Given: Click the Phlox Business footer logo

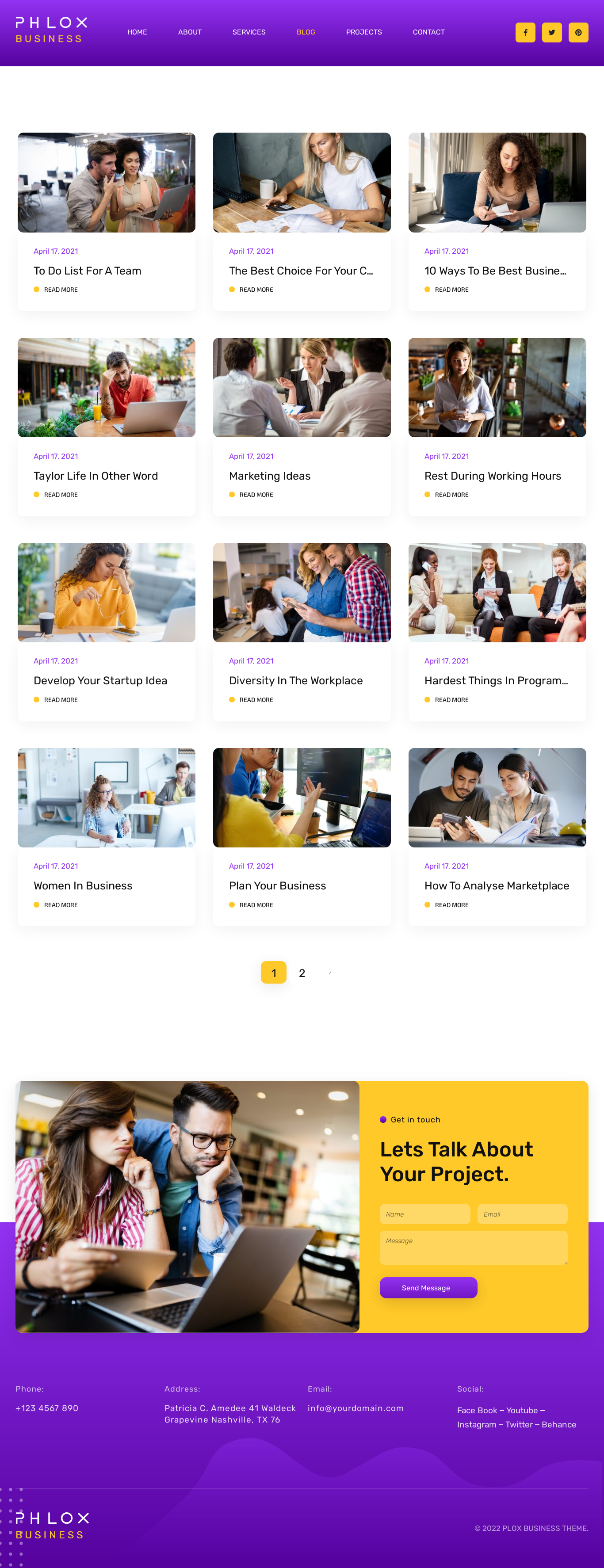Looking at the screenshot, I should coord(52,1526).
